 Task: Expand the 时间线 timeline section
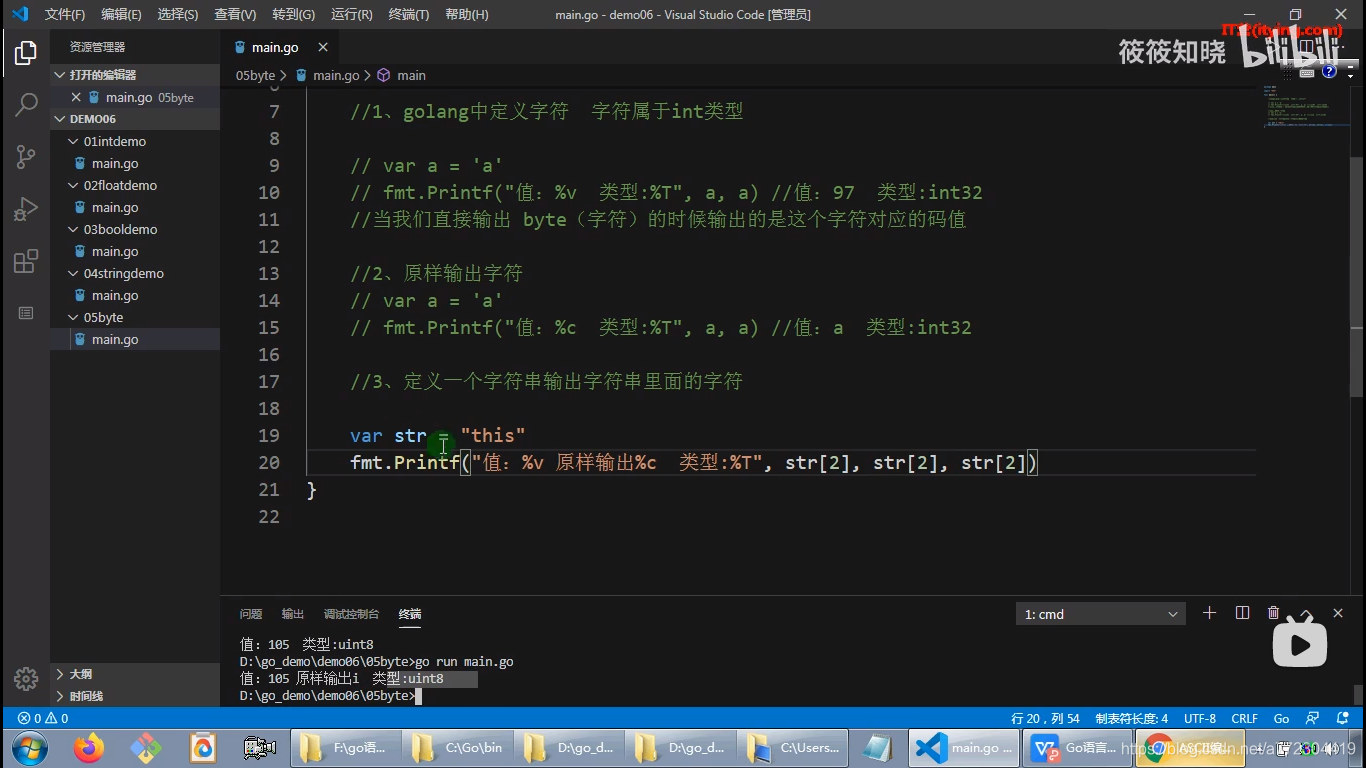pyautogui.click(x=135, y=696)
